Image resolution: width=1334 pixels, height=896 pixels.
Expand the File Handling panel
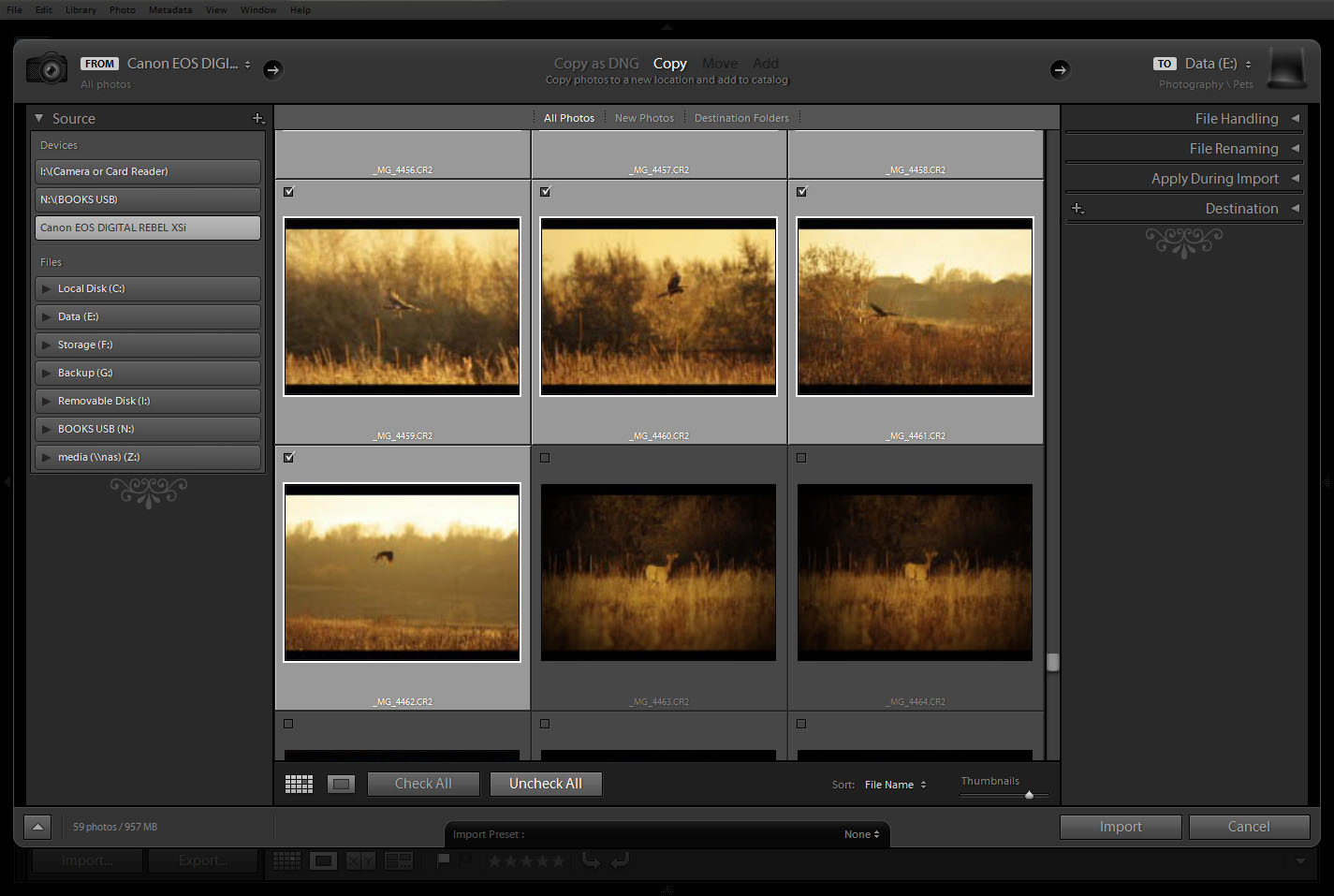tap(1296, 118)
